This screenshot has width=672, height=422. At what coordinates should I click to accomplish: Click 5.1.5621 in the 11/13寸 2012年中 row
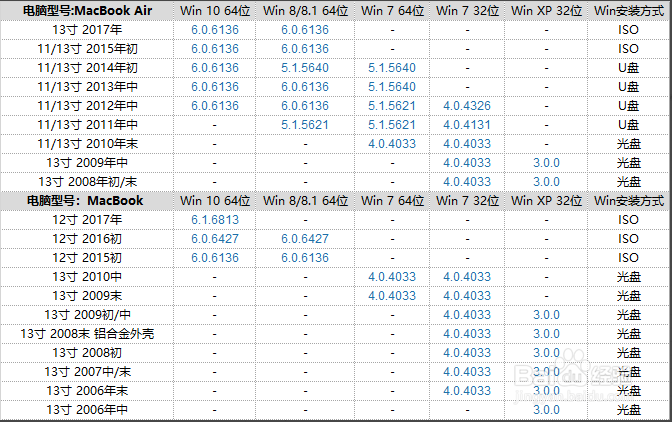click(392, 106)
